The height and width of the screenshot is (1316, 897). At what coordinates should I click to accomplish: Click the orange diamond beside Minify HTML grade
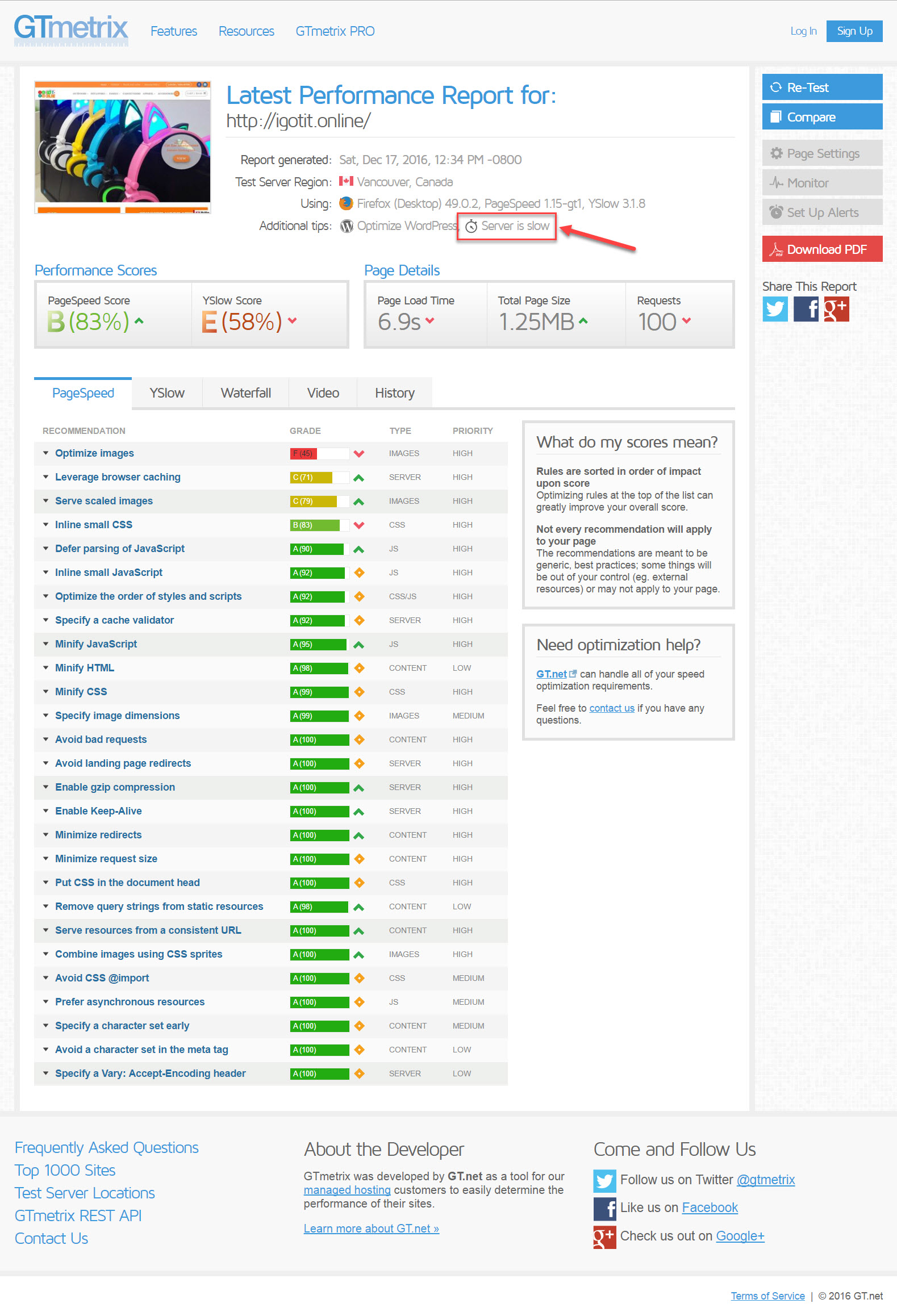tap(359, 668)
